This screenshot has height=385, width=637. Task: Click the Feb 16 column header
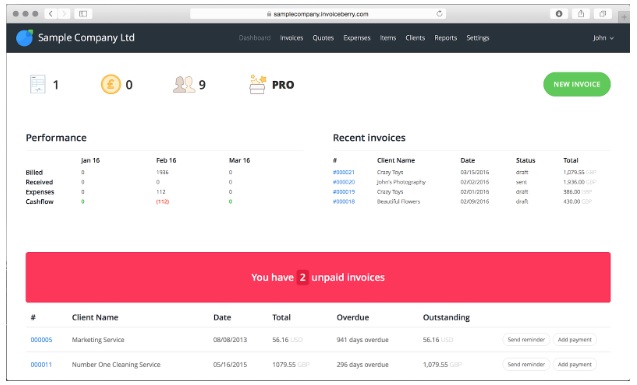pyautogui.click(x=166, y=160)
